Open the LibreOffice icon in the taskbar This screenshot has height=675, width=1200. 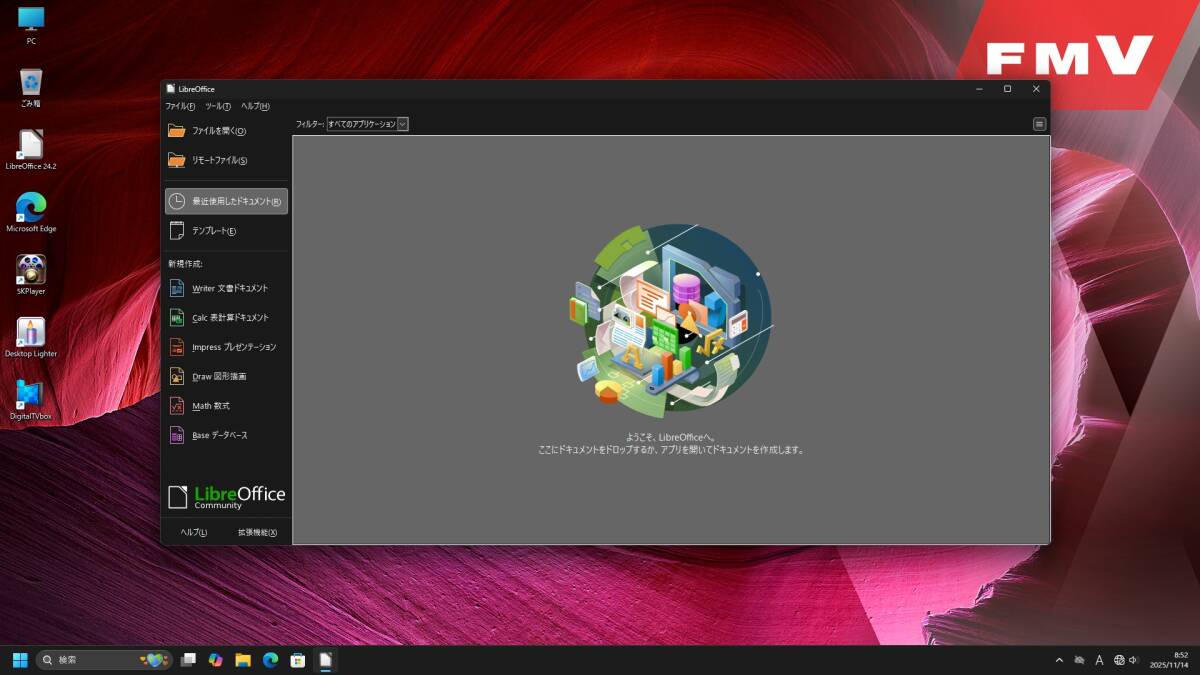[324, 659]
